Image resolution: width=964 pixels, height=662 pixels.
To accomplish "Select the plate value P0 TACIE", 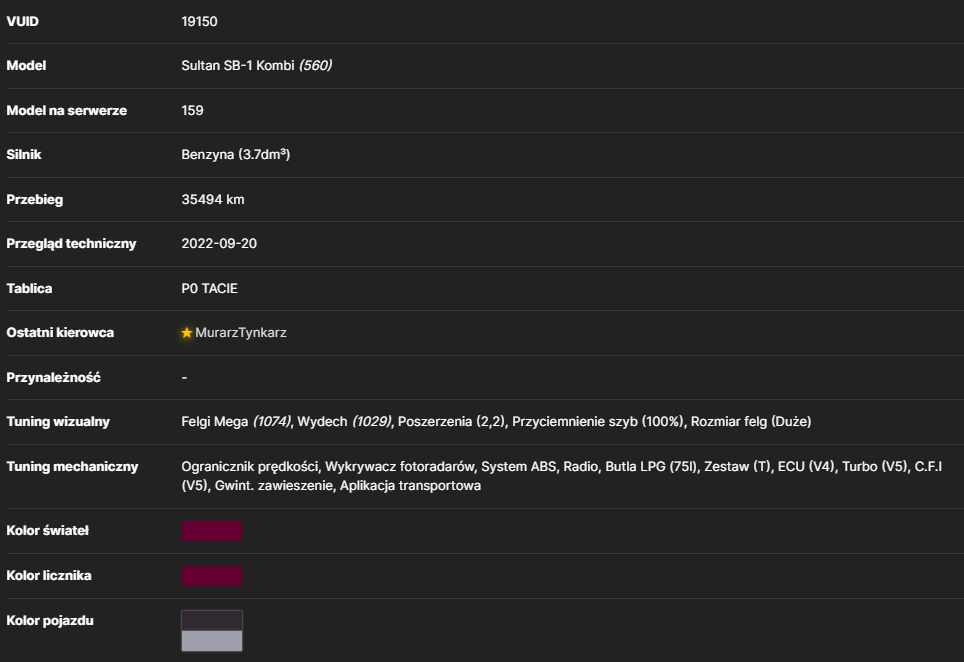I will click(x=209, y=288).
